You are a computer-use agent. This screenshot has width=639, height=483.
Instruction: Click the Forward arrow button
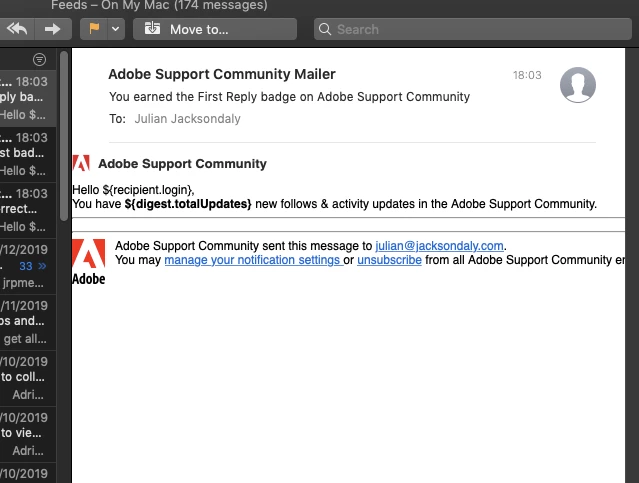click(53, 29)
